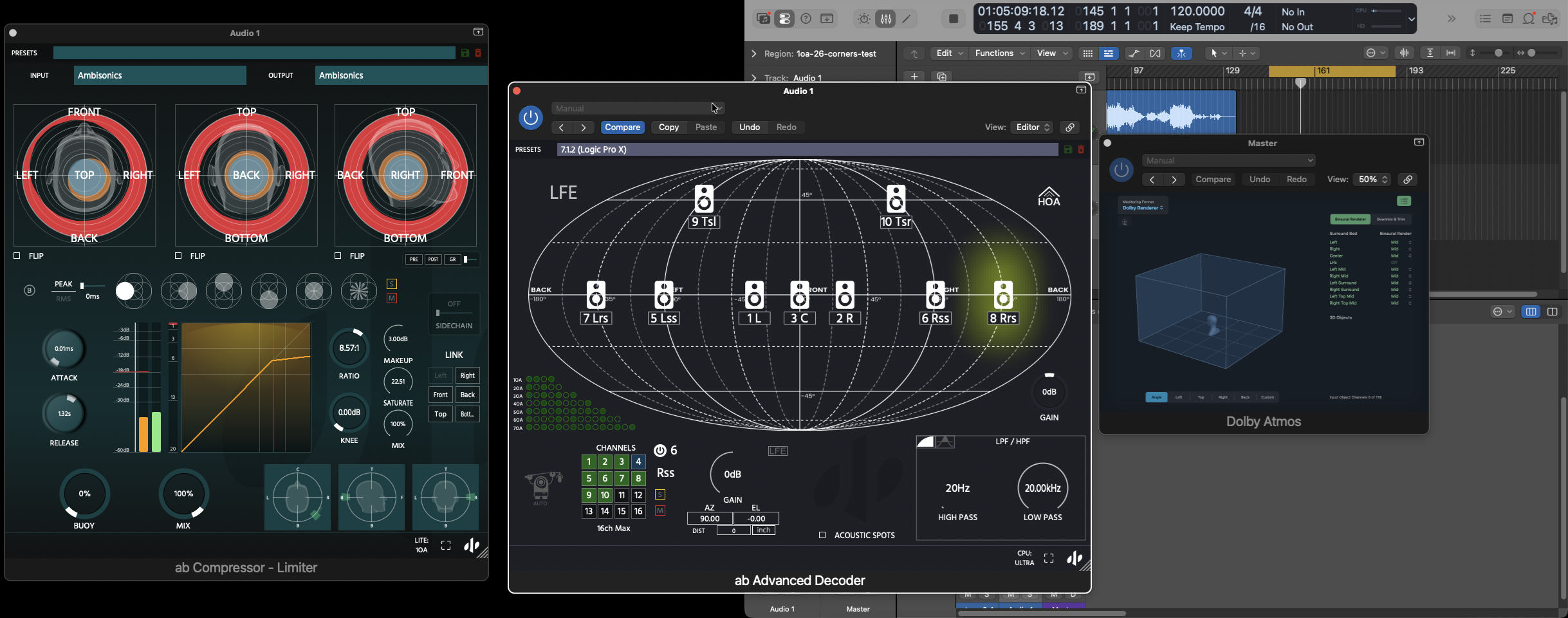Select channel 4 in the CHANNELS grid
Screen dimensions: 1568x618
point(638,462)
